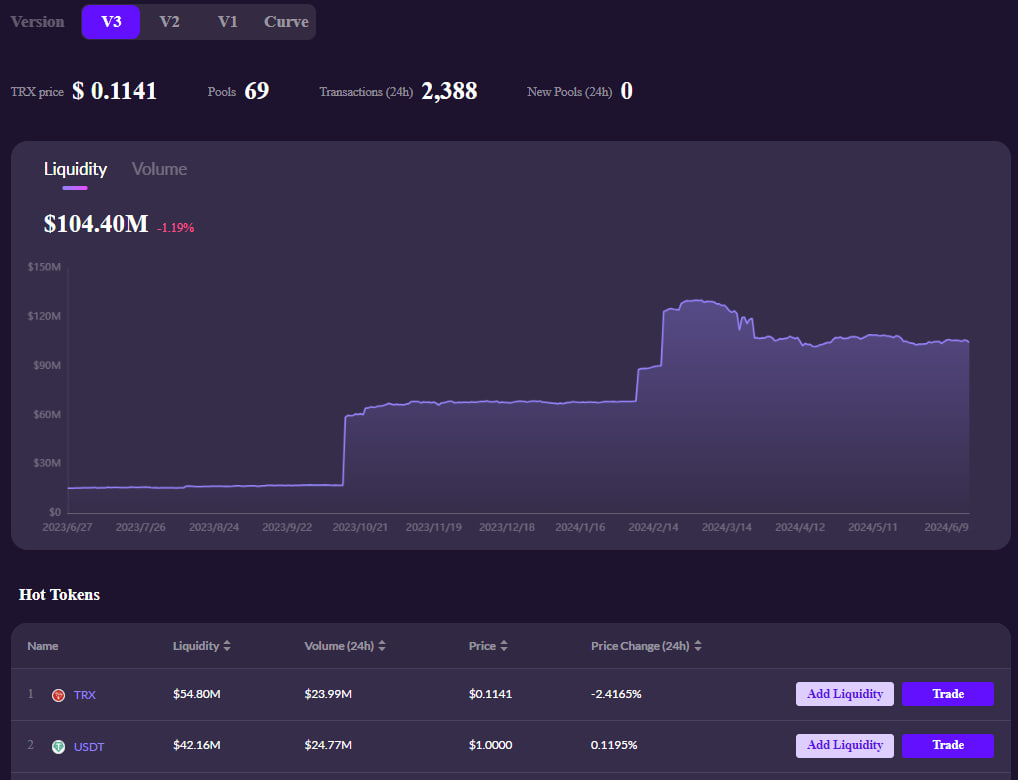Open the TRX token name link

[85, 695]
